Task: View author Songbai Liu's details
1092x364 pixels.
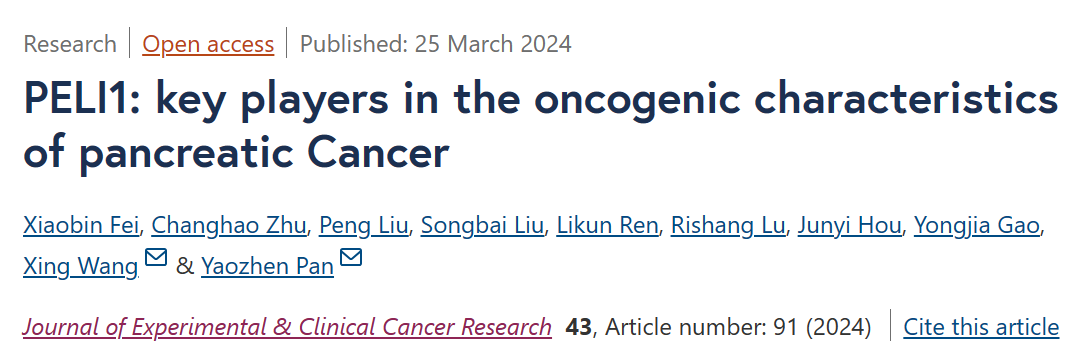Action: [482, 225]
